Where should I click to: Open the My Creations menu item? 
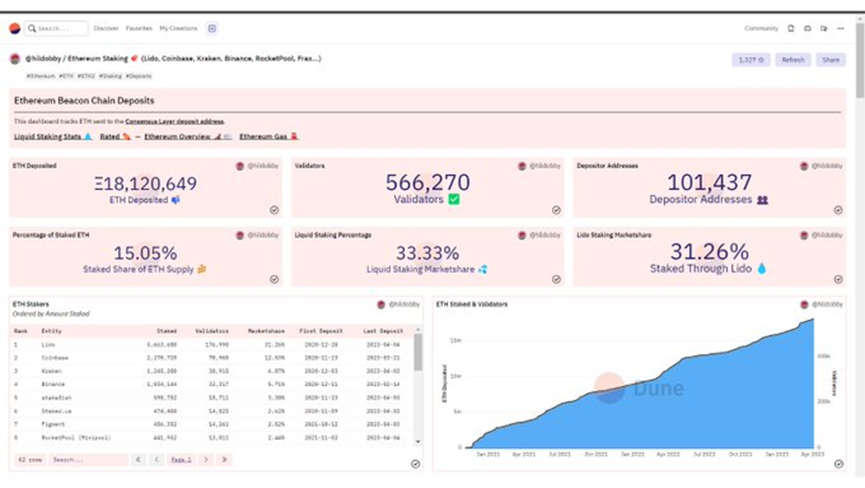coord(178,28)
